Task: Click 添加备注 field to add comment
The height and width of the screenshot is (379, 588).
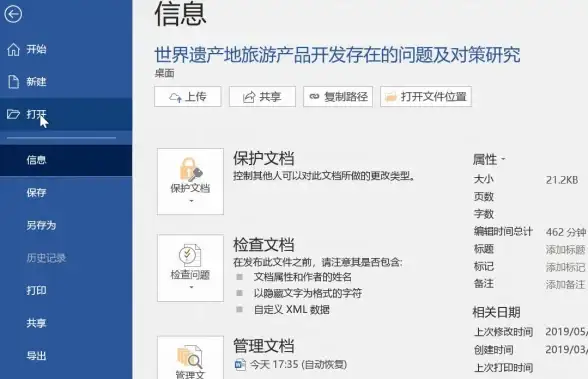Action: point(565,285)
